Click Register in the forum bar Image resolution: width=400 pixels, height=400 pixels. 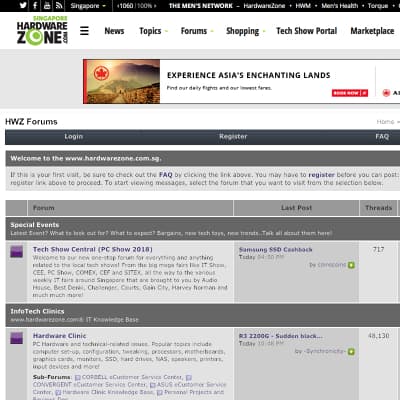coord(233,136)
